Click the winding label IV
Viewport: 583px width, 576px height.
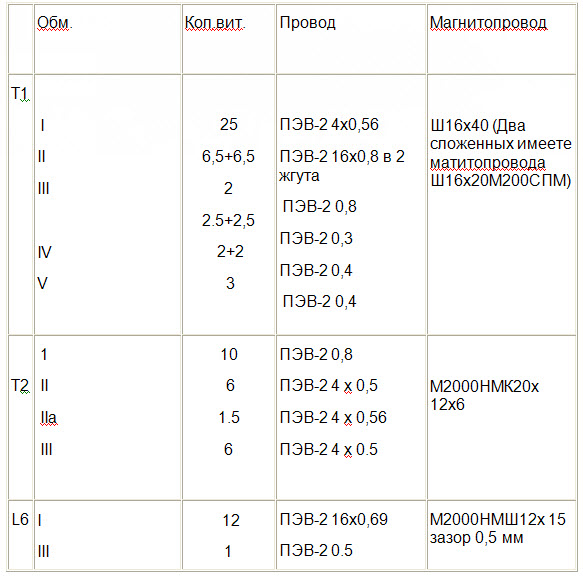coord(44,252)
